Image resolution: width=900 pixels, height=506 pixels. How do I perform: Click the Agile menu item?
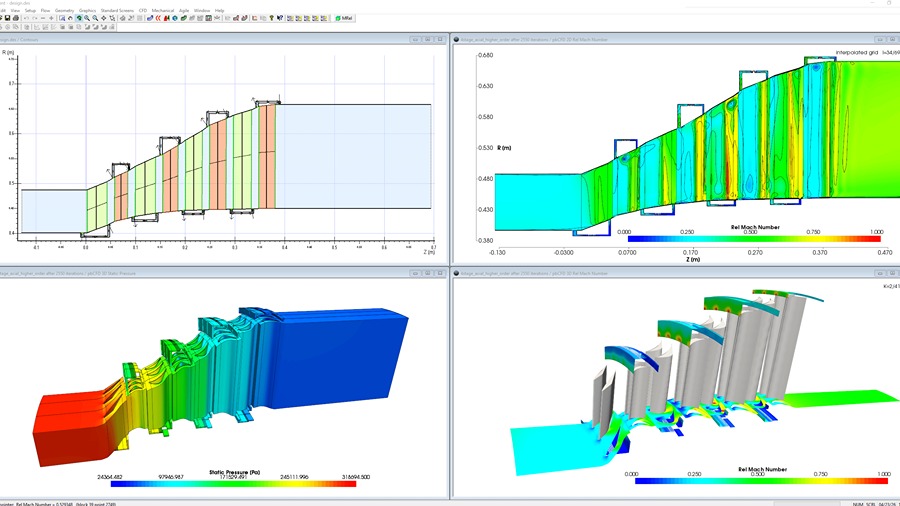tap(184, 10)
